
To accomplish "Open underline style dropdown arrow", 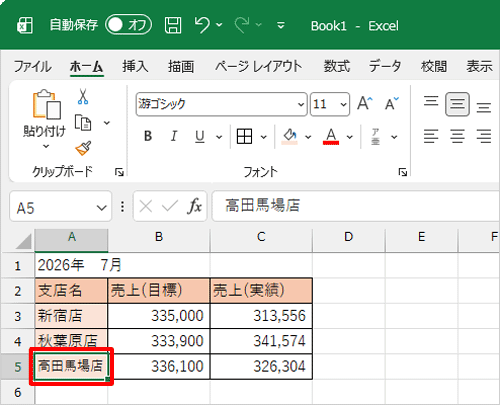I will coord(219,137).
